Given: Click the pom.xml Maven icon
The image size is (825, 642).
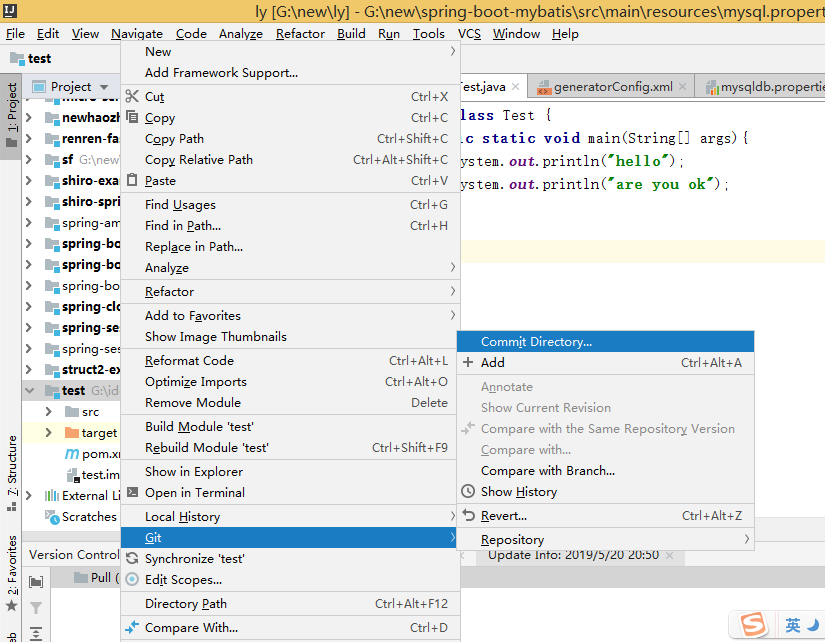Looking at the screenshot, I should 72,454.
